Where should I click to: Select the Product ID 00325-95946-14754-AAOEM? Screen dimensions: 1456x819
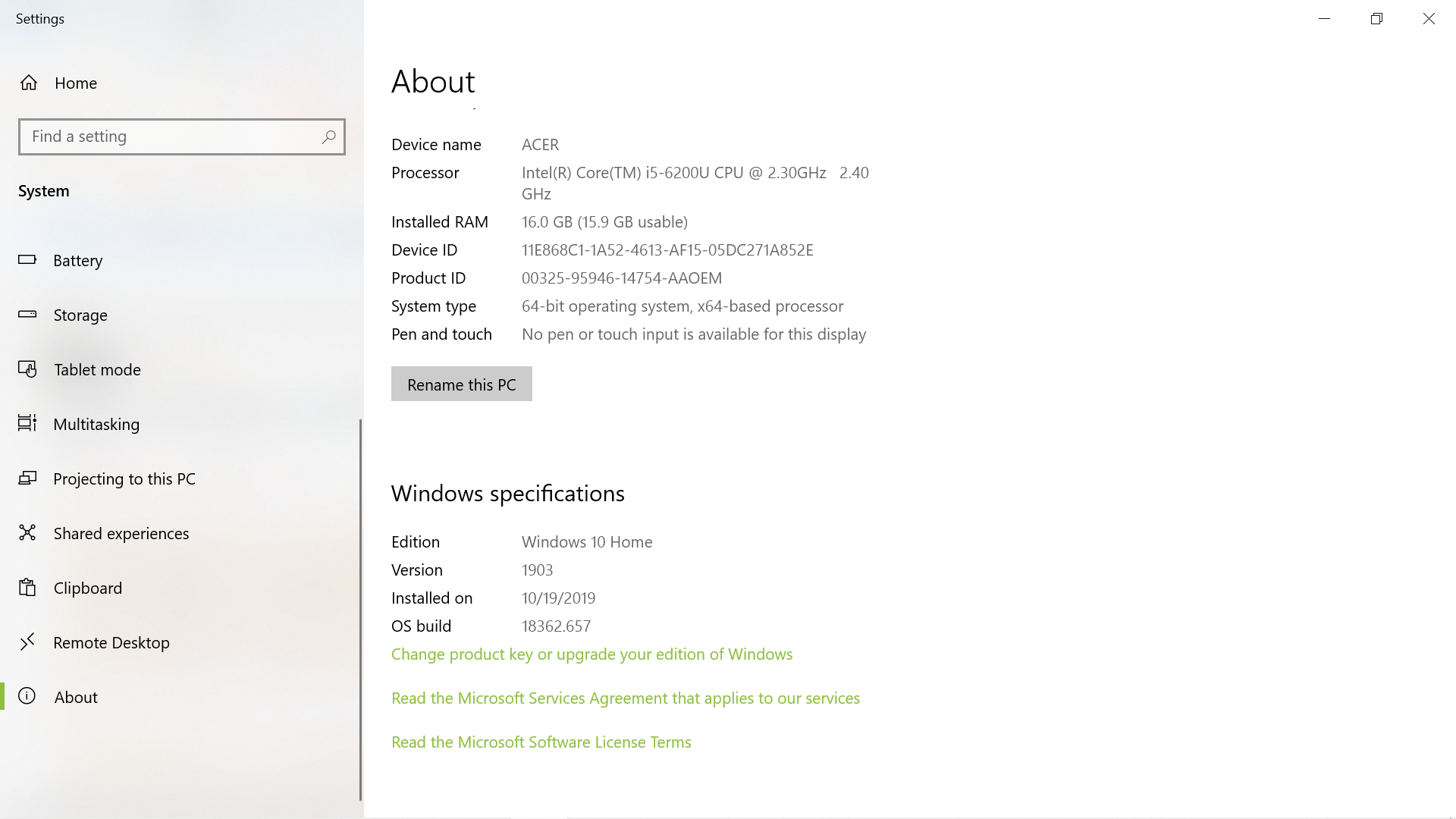tap(622, 278)
